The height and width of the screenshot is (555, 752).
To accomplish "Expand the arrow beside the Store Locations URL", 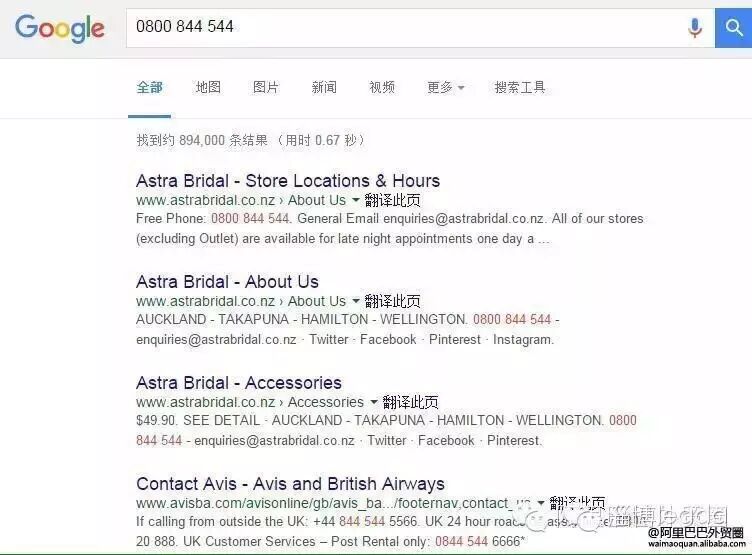I will 355,200.
